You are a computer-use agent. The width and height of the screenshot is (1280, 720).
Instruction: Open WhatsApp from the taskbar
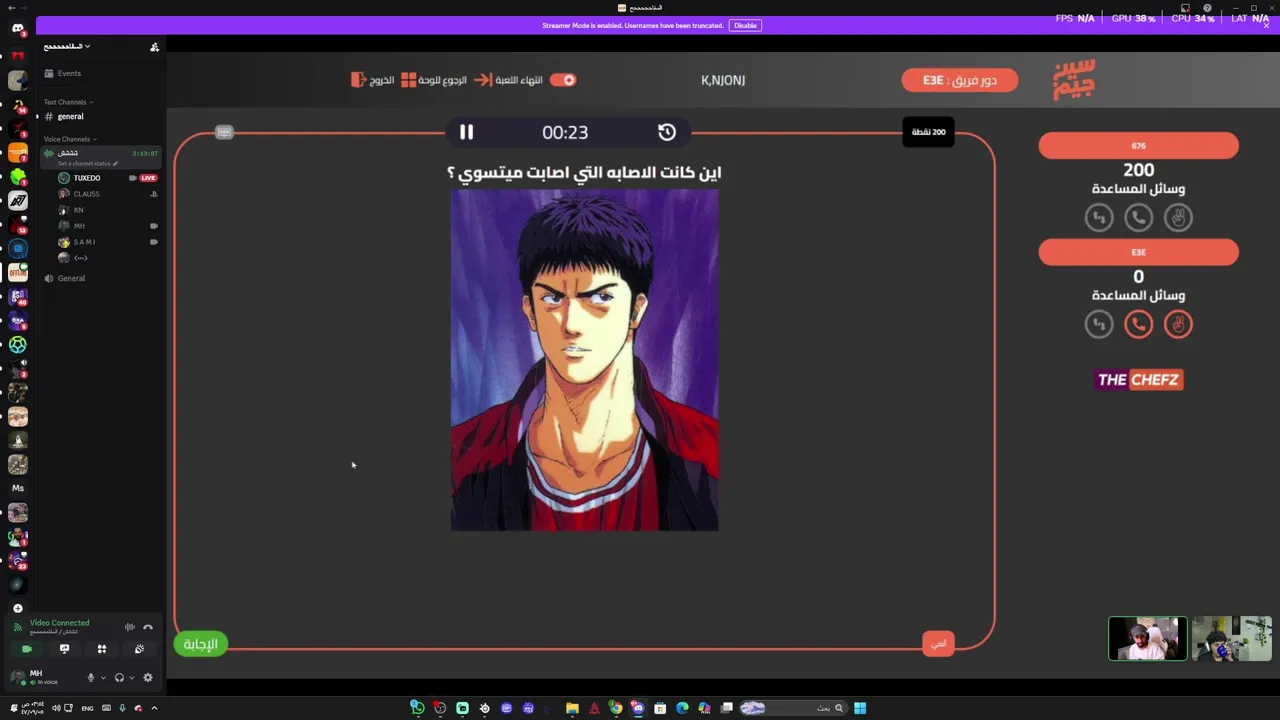pyautogui.click(x=417, y=708)
